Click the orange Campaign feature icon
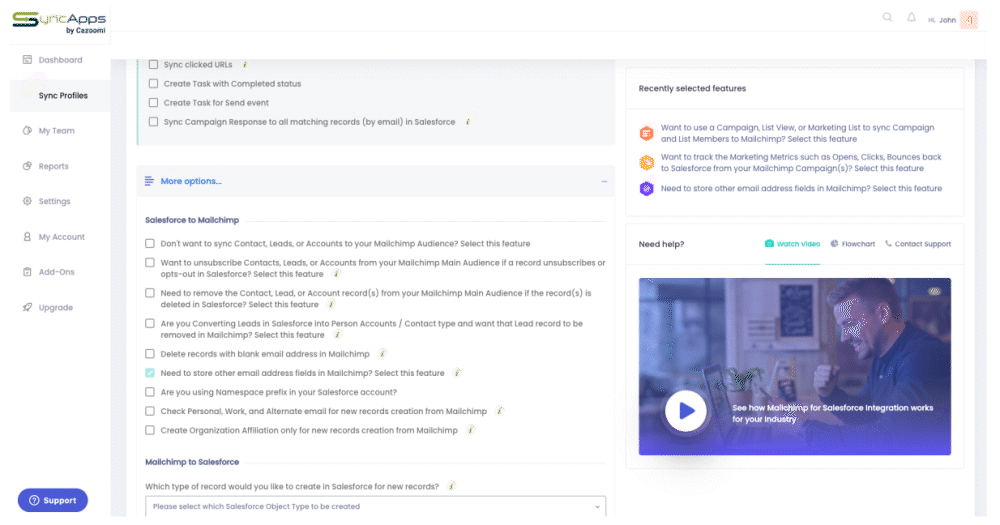Screen dimensions: 1000x525 (x=647, y=133)
